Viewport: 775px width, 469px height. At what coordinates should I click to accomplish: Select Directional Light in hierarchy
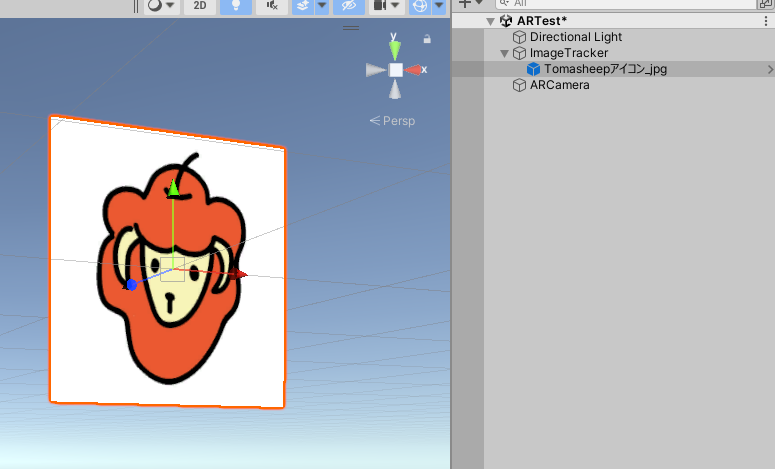[575, 37]
